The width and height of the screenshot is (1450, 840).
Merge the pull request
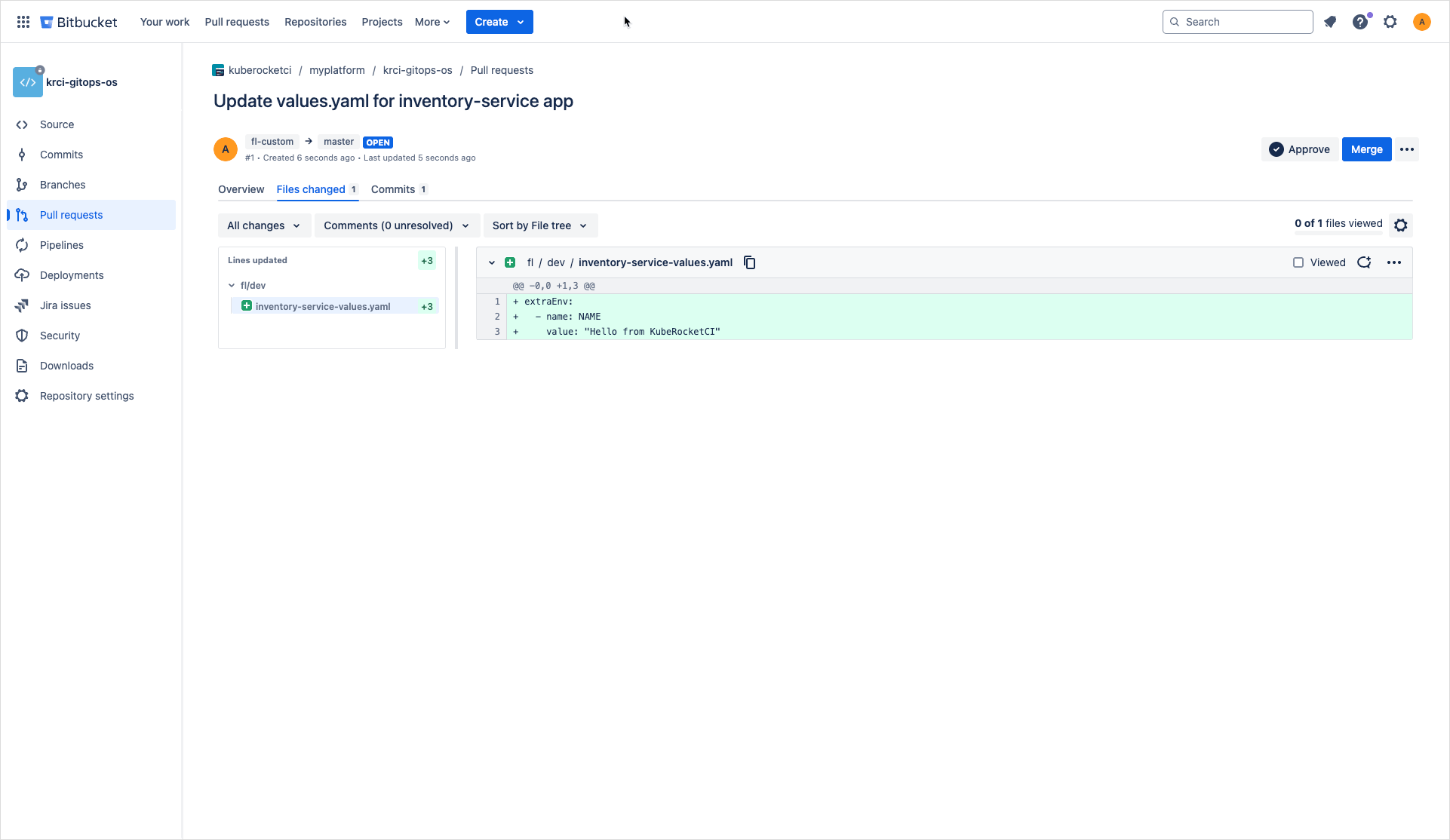coord(1366,149)
